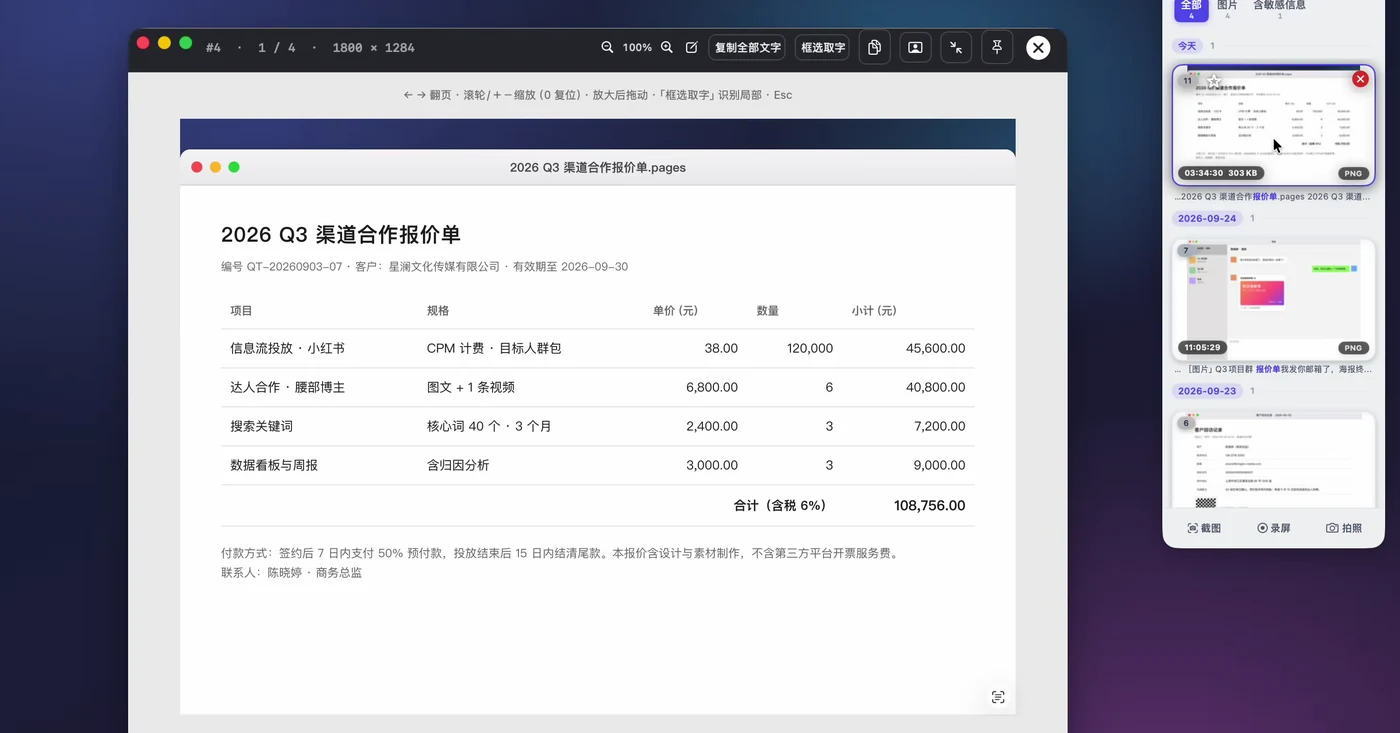Viewport: 1400px width, 733px height.
Task: Click the 规格 cell CPM 计费 · 目标人群包
Action: click(494, 348)
